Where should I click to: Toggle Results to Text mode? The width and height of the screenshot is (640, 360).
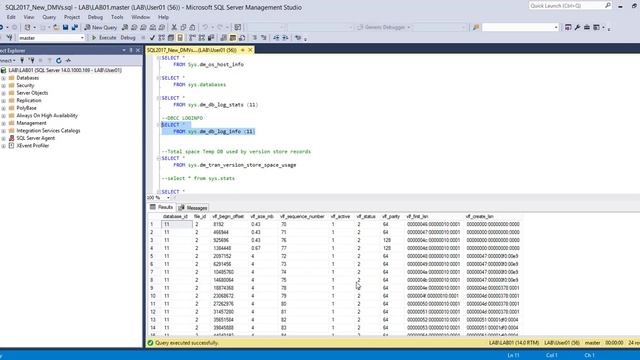tap(223, 38)
